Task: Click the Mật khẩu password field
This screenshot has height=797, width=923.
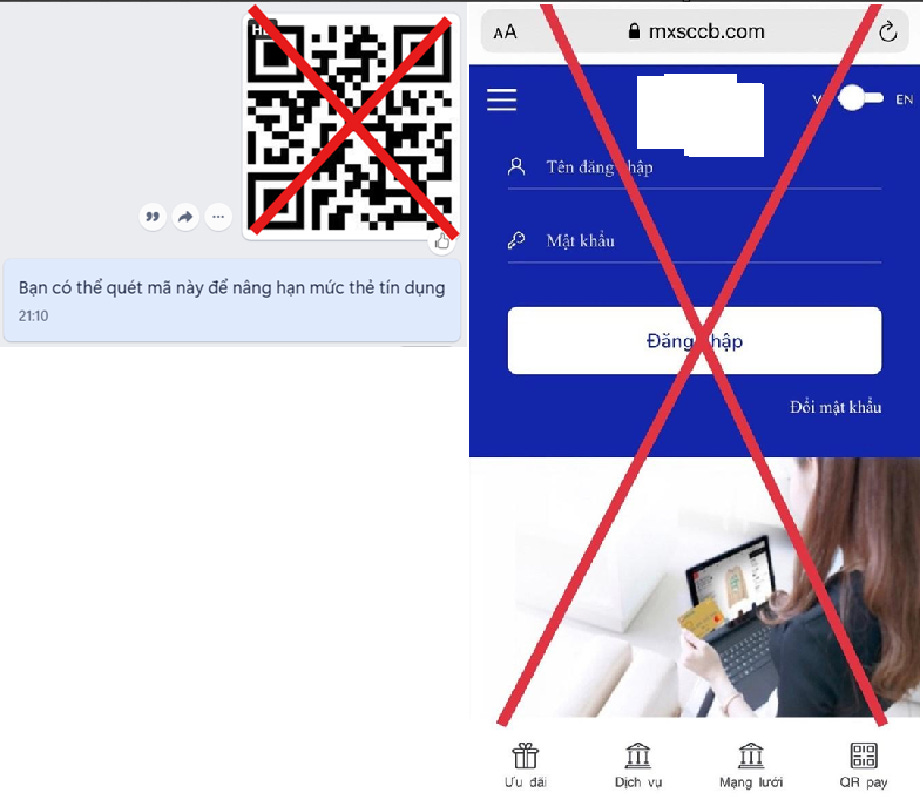Action: tap(695, 241)
